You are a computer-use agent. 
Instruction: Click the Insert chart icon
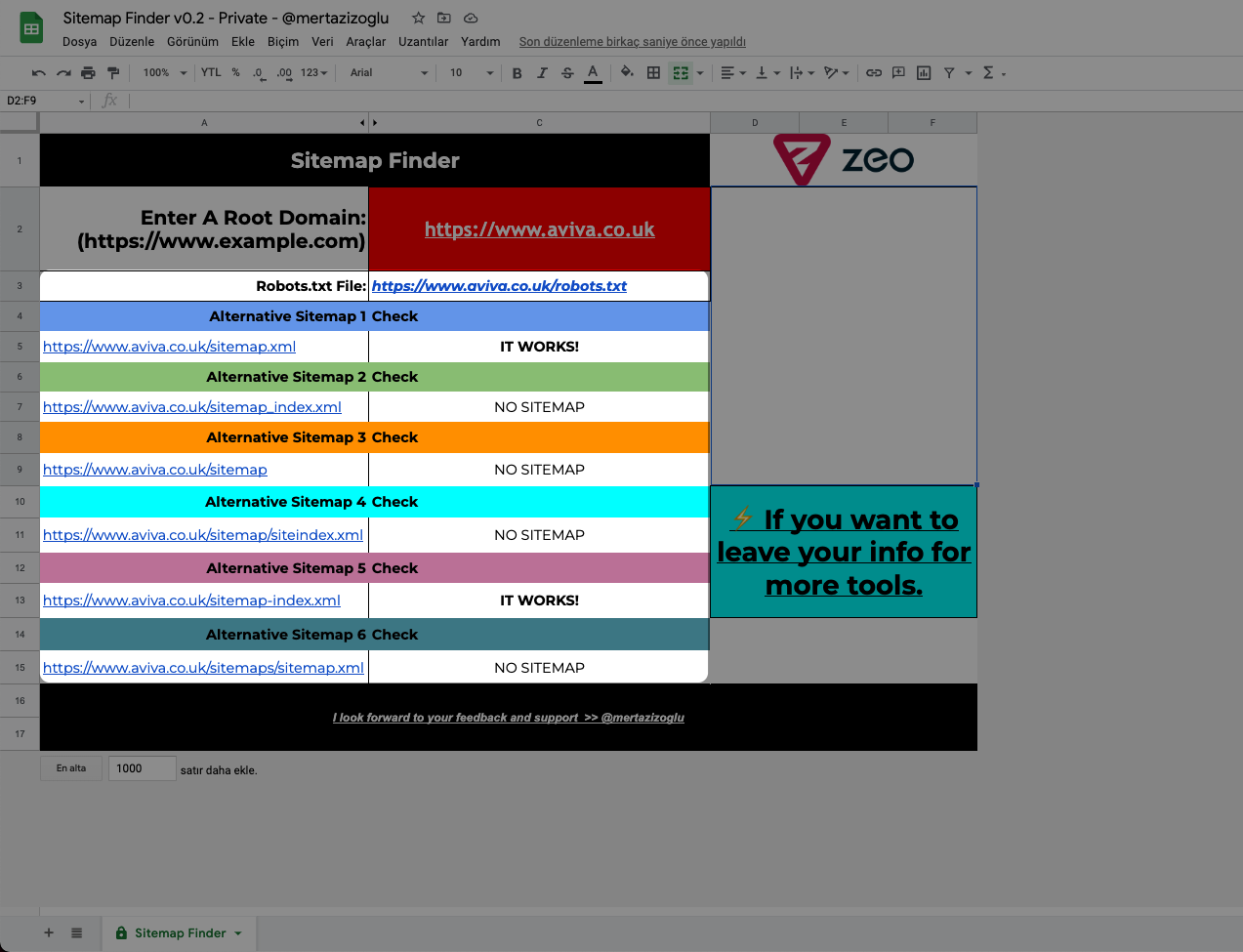(x=924, y=73)
